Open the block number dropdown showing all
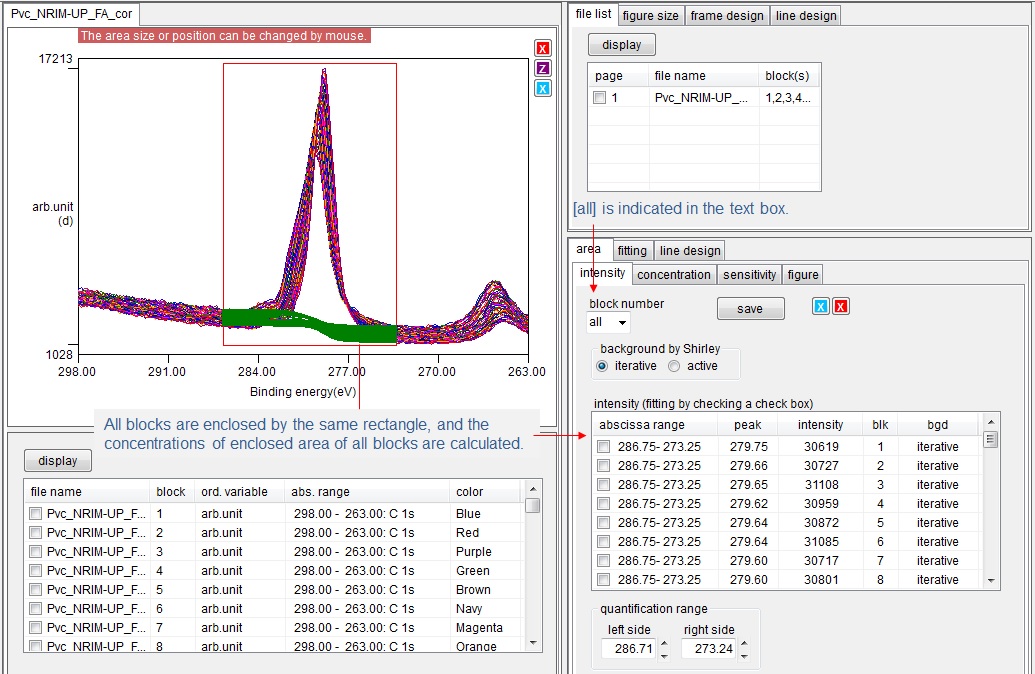 click(607, 322)
